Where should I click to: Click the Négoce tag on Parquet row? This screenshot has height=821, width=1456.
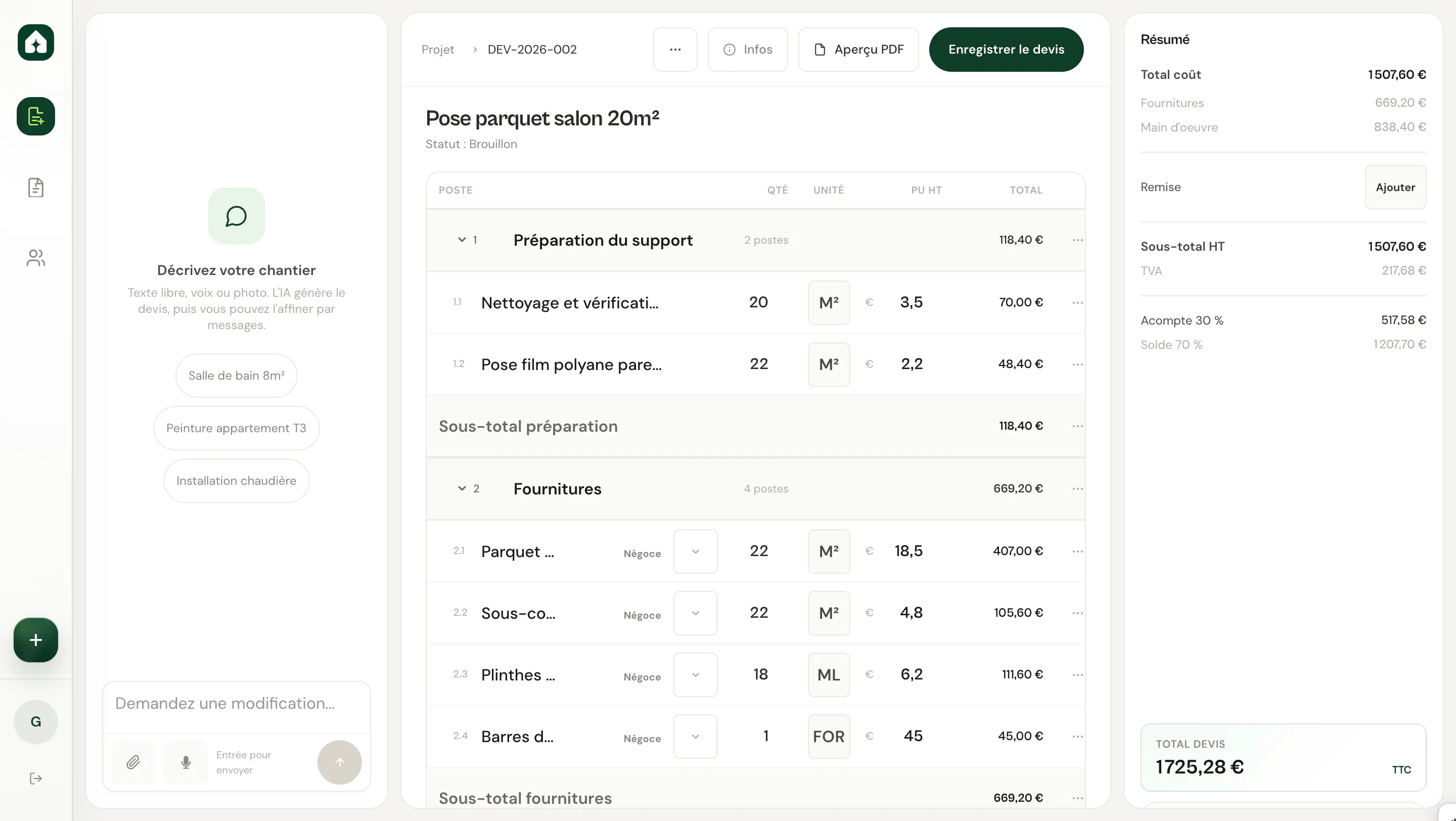642,554
